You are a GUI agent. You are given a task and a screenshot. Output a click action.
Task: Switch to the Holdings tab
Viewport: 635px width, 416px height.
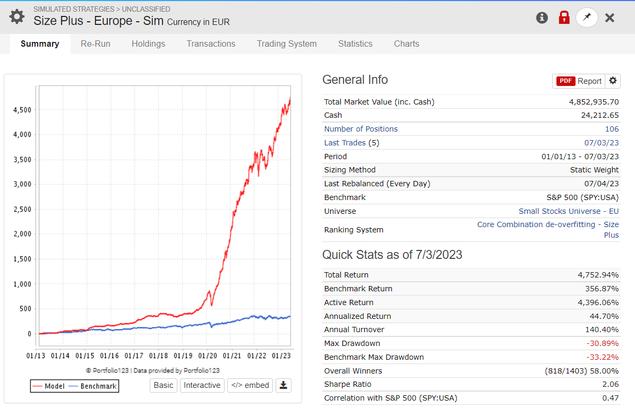148,44
